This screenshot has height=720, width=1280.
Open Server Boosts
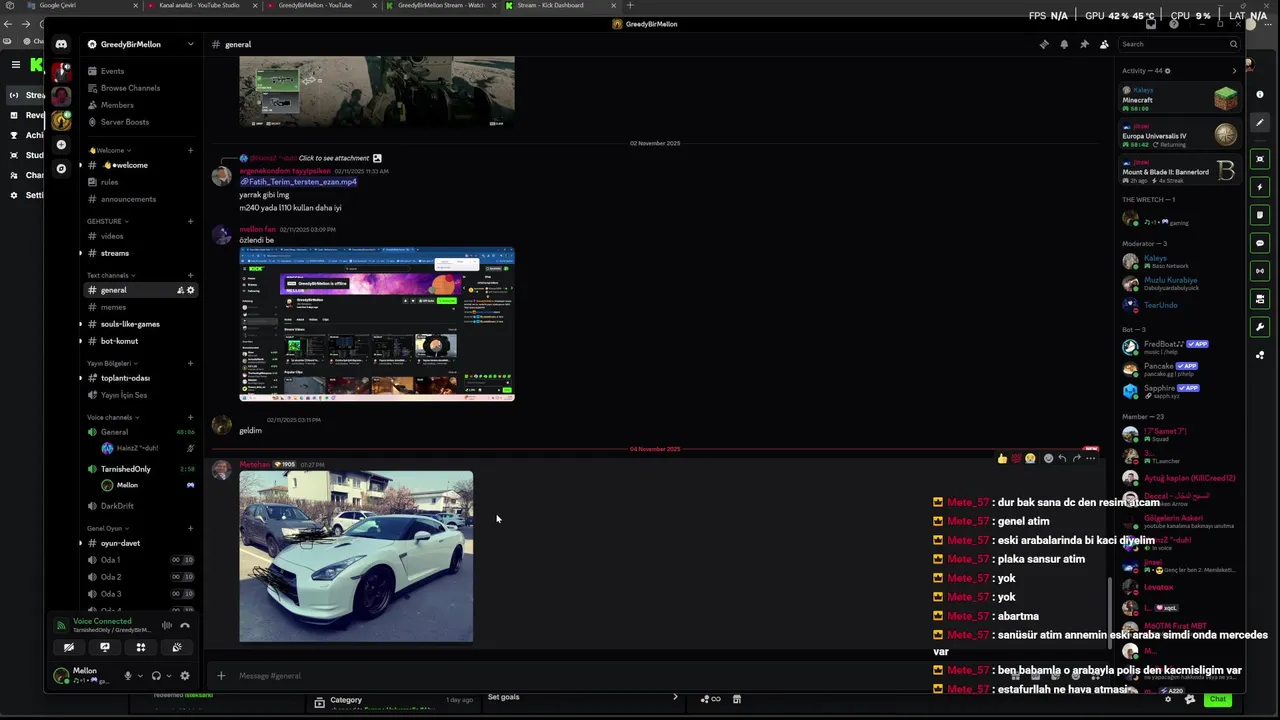125,122
